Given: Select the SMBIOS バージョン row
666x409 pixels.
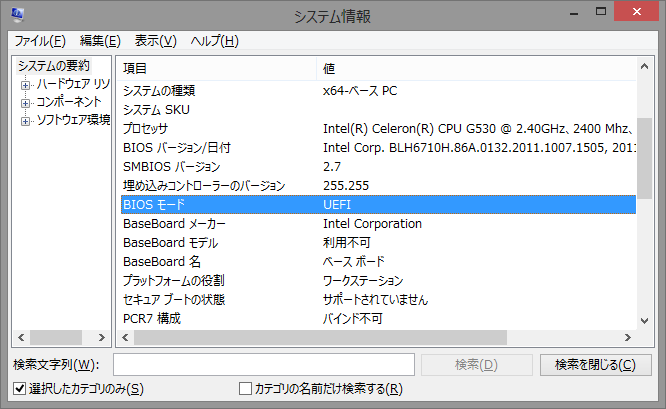Looking at the screenshot, I should pyautogui.click(x=378, y=166).
